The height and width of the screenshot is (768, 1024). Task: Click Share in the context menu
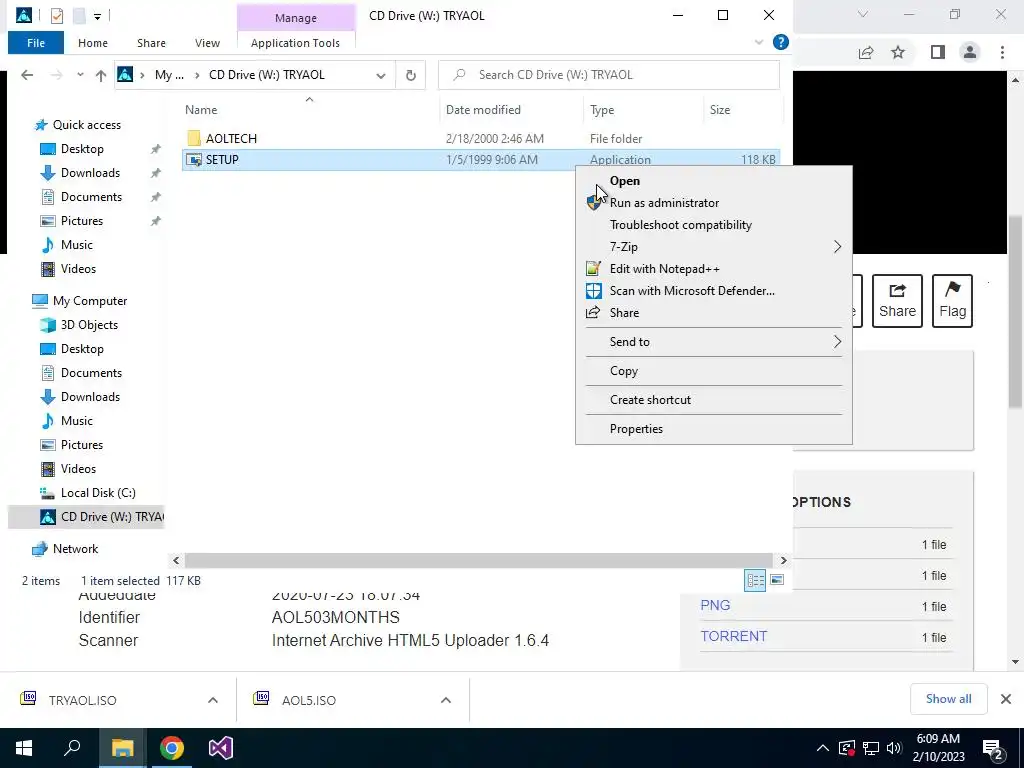[x=624, y=313]
